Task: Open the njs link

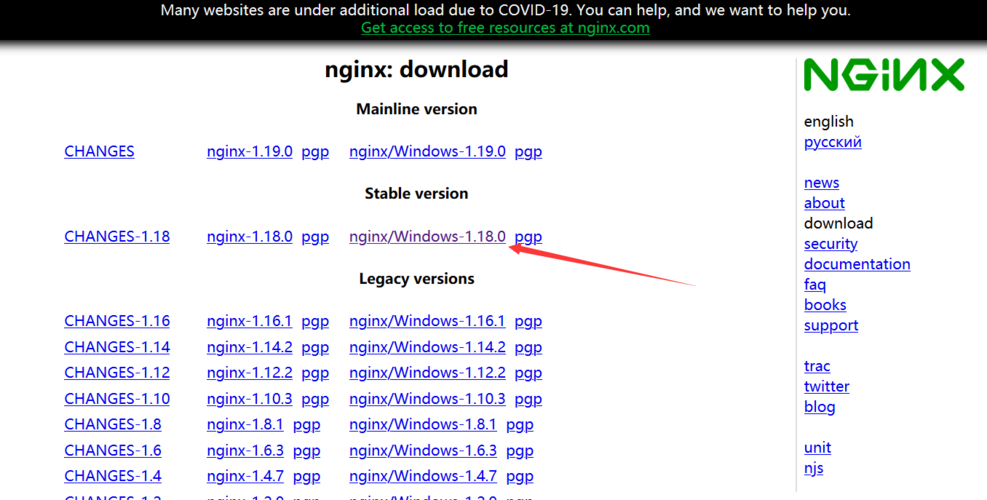Action: click(813, 469)
